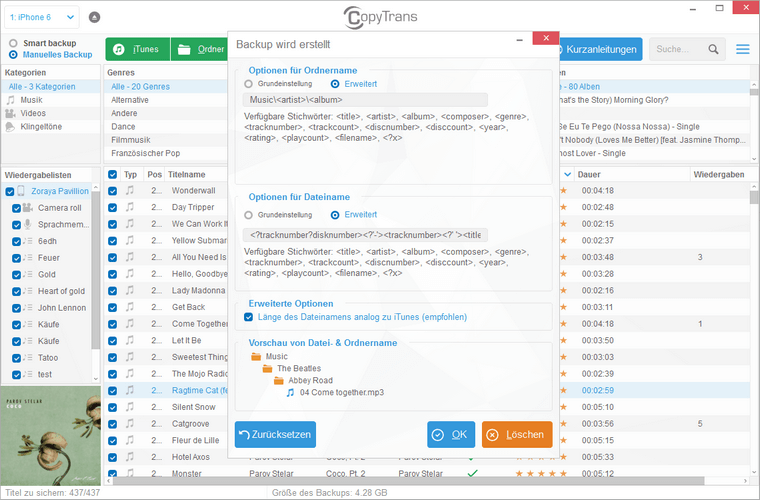The height and width of the screenshot is (500, 760).
Task: Uncheck the Heart of gold playlist checkbox
Action: point(16,291)
